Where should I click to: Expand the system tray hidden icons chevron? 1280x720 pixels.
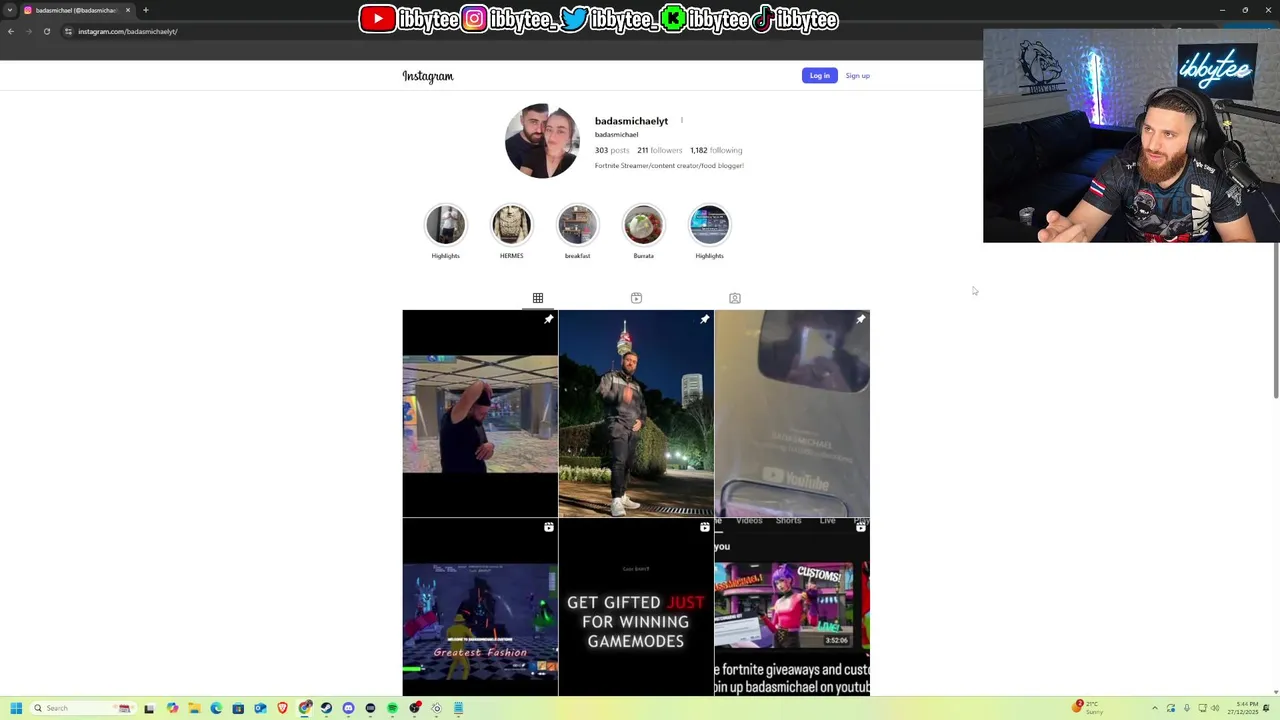tap(1155, 708)
